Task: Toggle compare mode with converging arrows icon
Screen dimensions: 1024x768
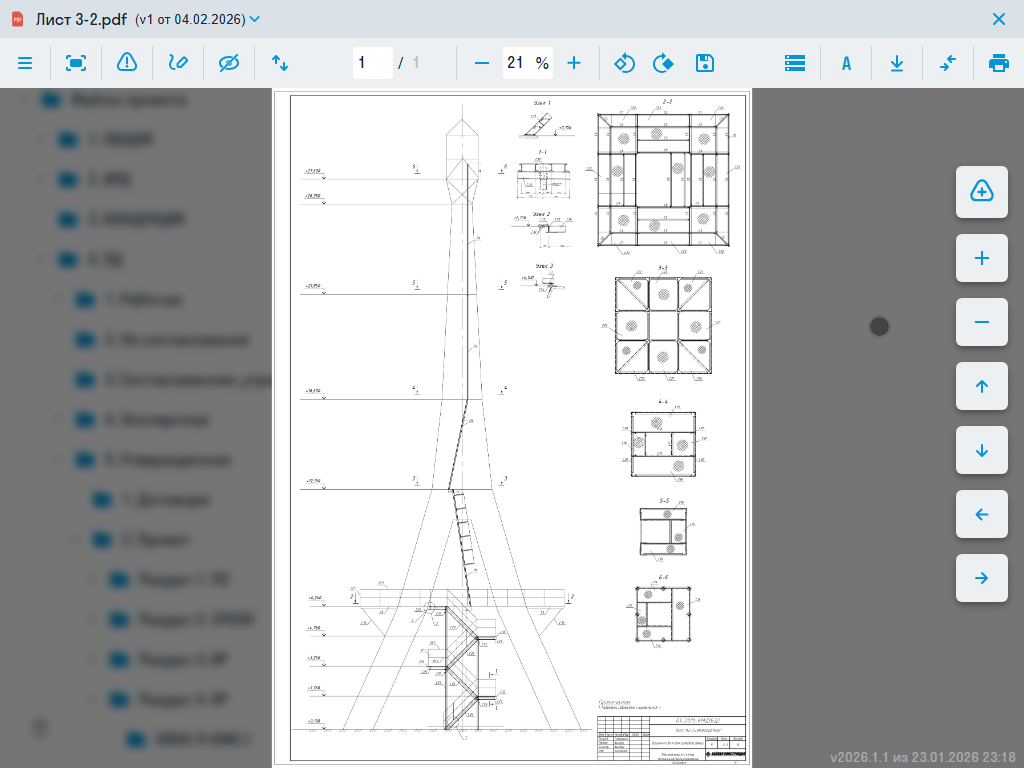Action: pyautogui.click(x=948, y=63)
